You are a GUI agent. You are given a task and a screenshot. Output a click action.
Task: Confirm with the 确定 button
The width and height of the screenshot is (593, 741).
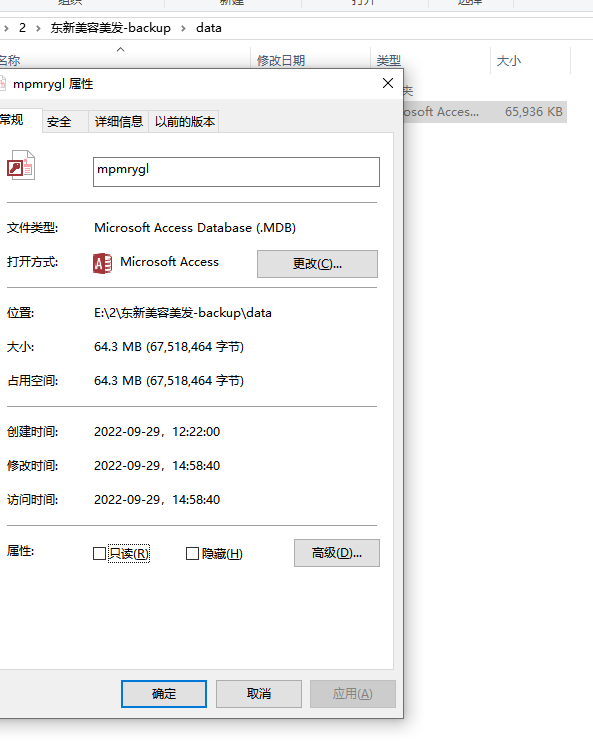point(164,694)
